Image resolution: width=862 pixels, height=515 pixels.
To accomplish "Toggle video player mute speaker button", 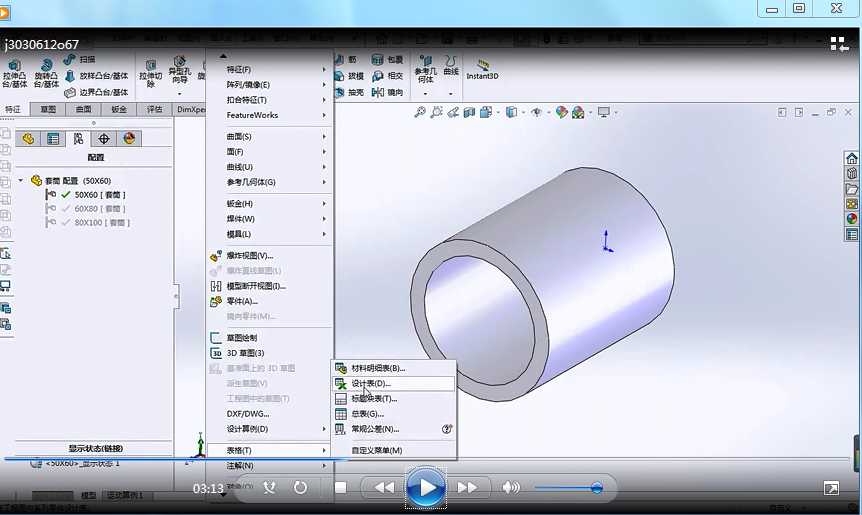I will pyautogui.click(x=511, y=487).
